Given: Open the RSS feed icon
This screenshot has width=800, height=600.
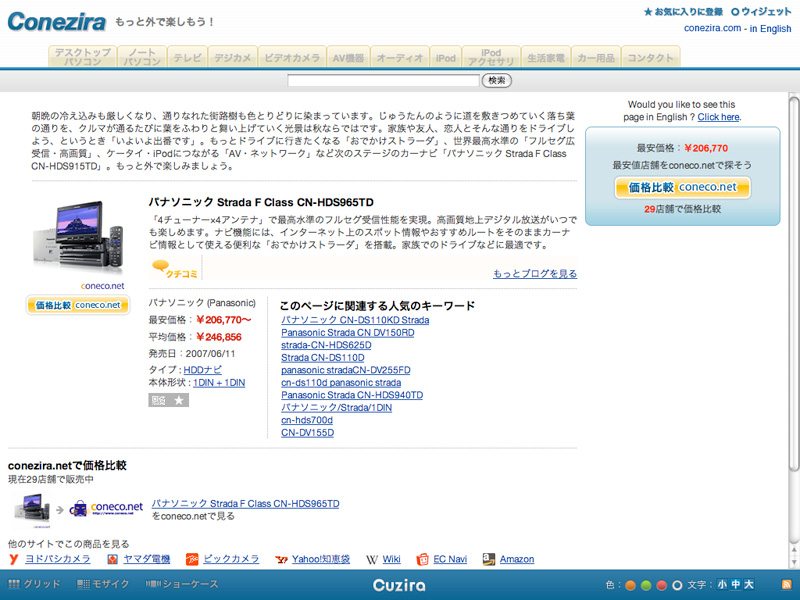Looking at the screenshot, I should point(787,585).
